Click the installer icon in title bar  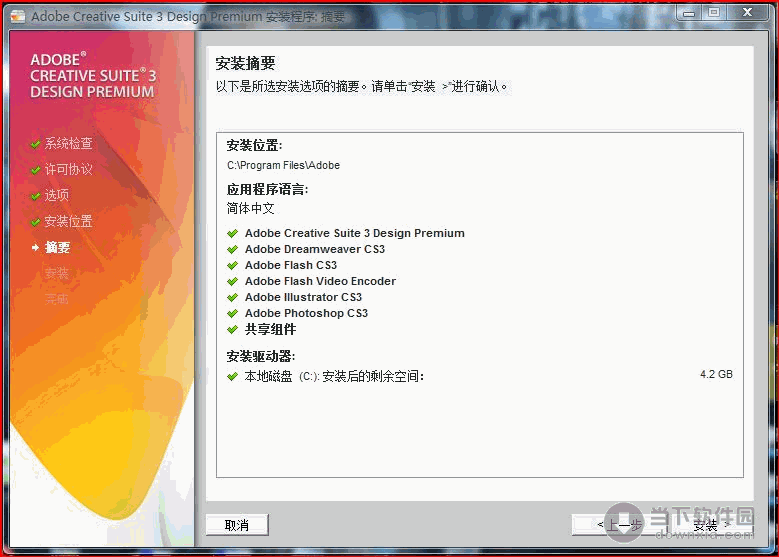tap(18, 16)
